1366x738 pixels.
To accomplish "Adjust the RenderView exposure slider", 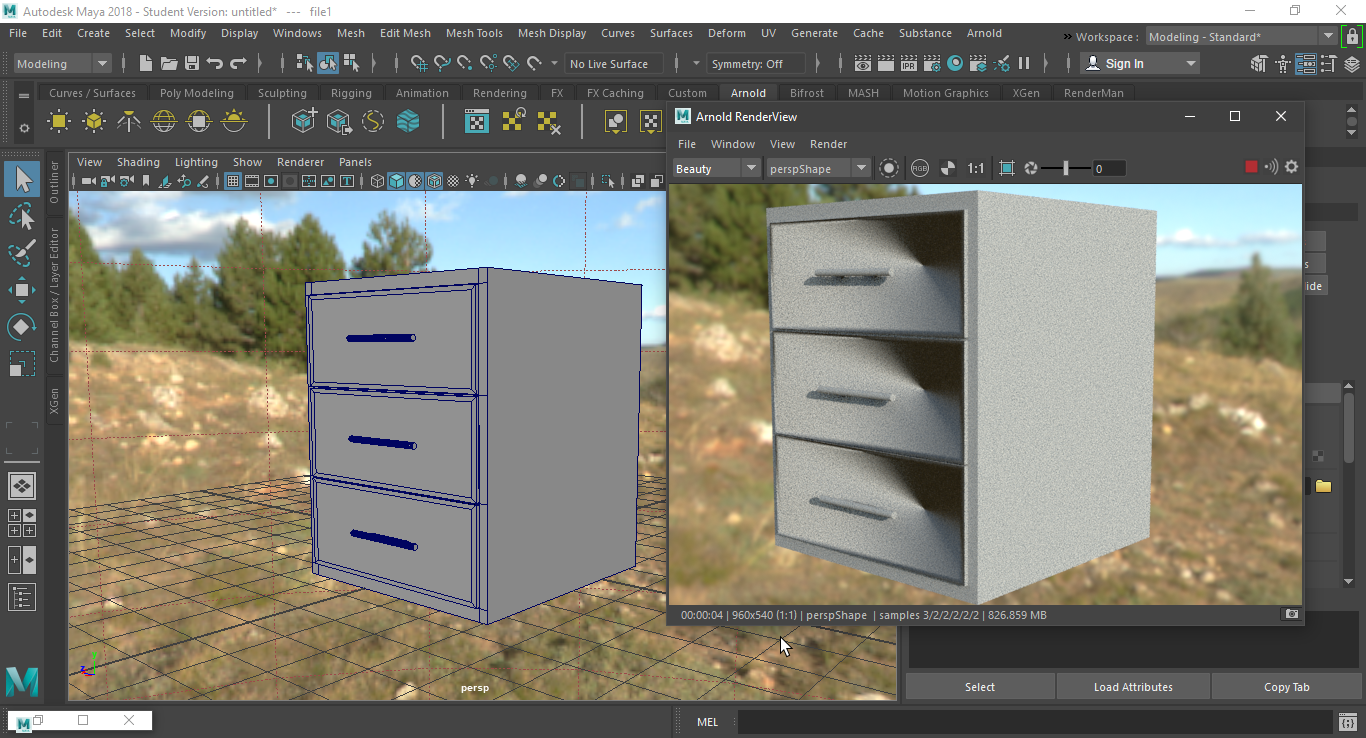I will pyautogui.click(x=1064, y=168).
